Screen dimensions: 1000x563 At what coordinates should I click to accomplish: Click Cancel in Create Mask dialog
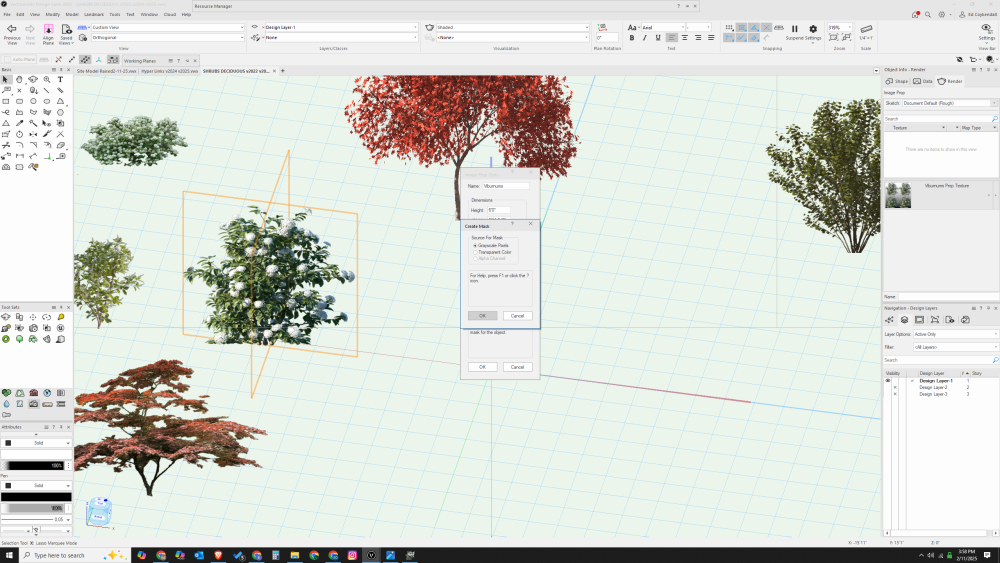point(516,315)
